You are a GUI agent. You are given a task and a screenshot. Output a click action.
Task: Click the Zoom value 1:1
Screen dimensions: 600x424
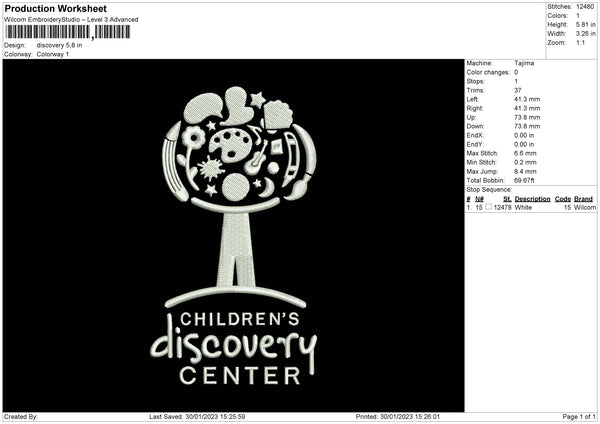[x=580, y=43]
